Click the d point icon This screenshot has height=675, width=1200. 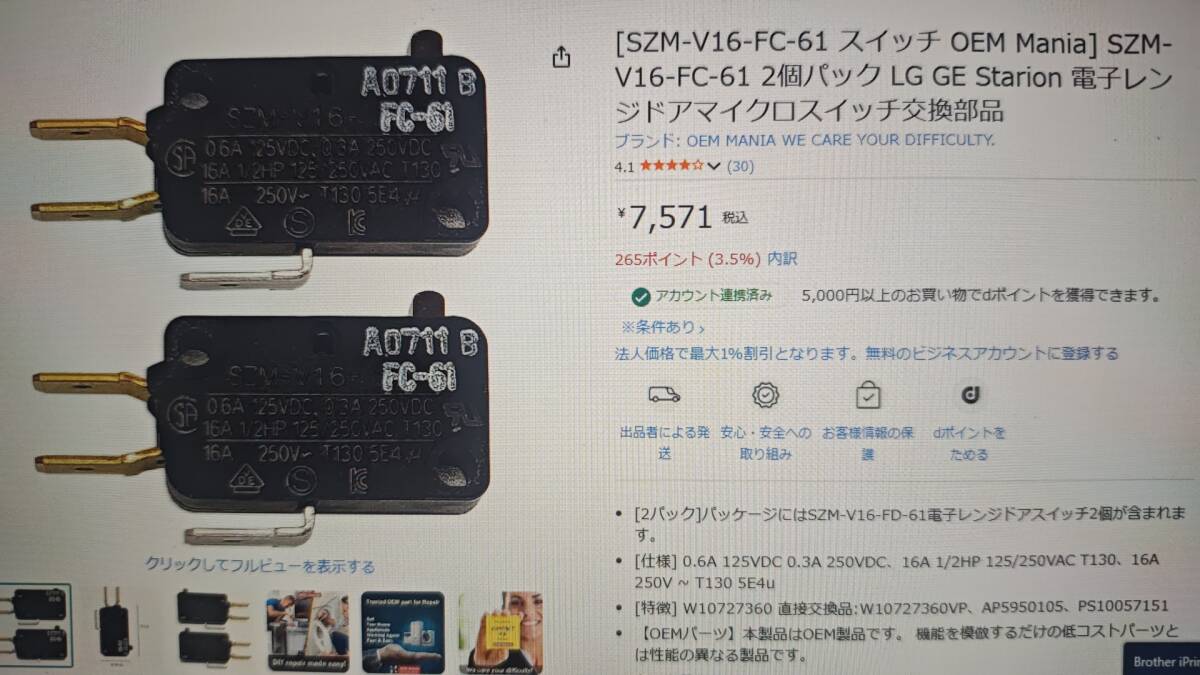969,395
